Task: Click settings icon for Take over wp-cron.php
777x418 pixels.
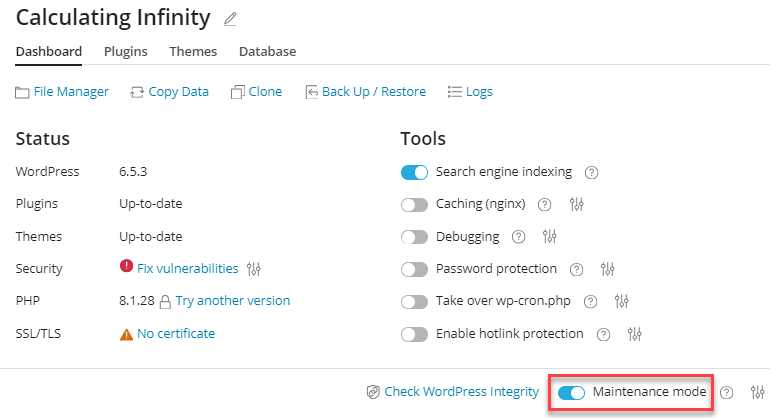Action: [622, 301]
